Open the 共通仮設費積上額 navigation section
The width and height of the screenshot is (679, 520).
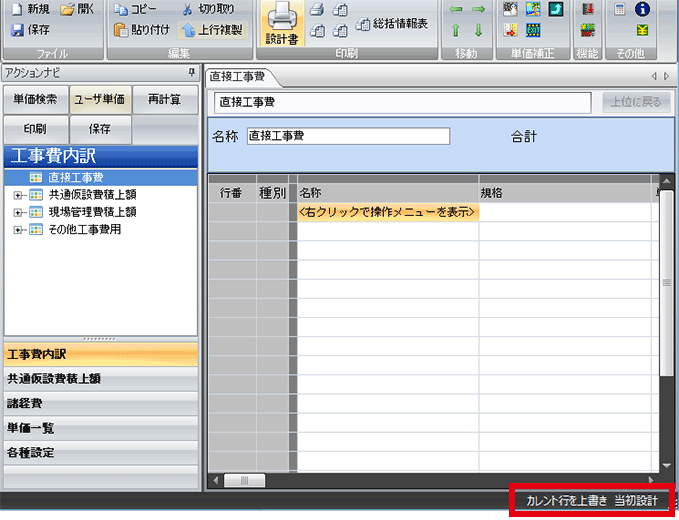(x=100, y=379)
